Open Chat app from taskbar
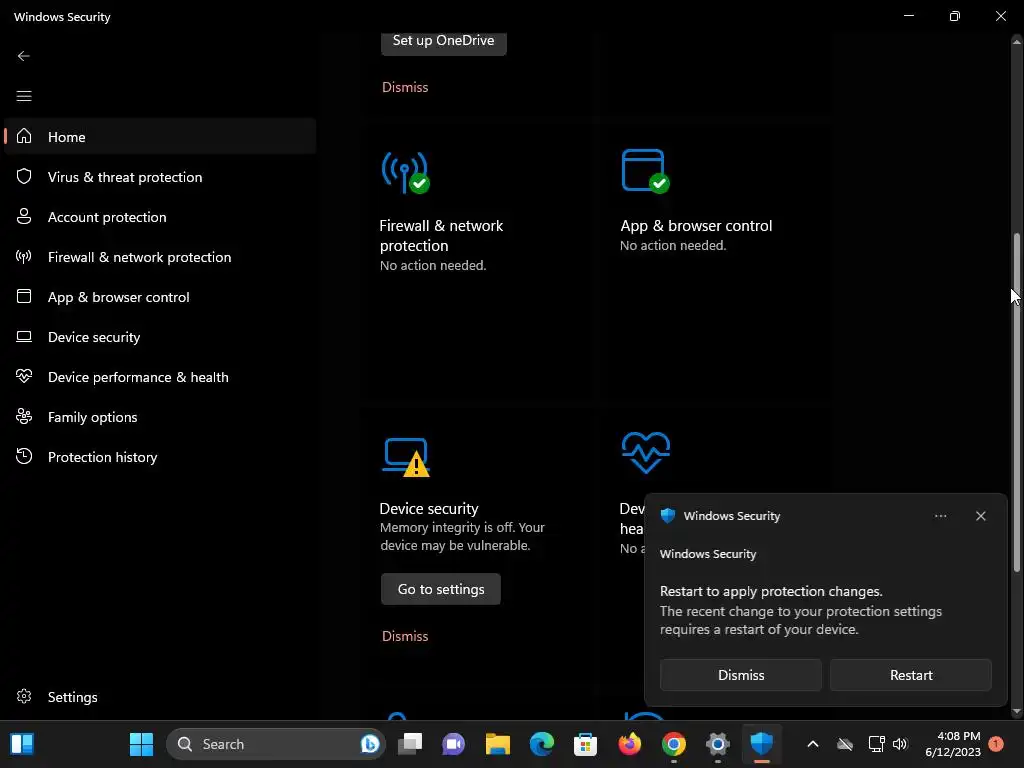This screenshot has width=1024, height=768. point(454,744)
